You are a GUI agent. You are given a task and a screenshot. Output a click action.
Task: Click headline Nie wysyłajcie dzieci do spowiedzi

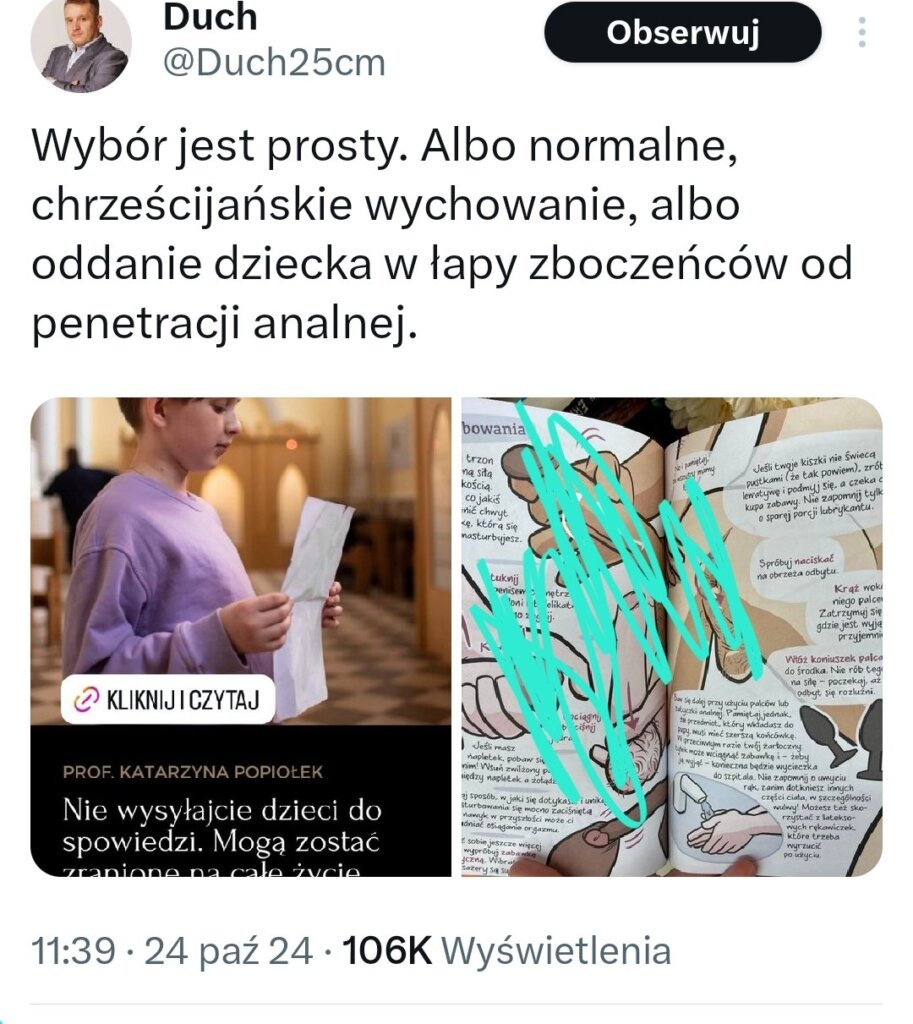tap(222, 826)
